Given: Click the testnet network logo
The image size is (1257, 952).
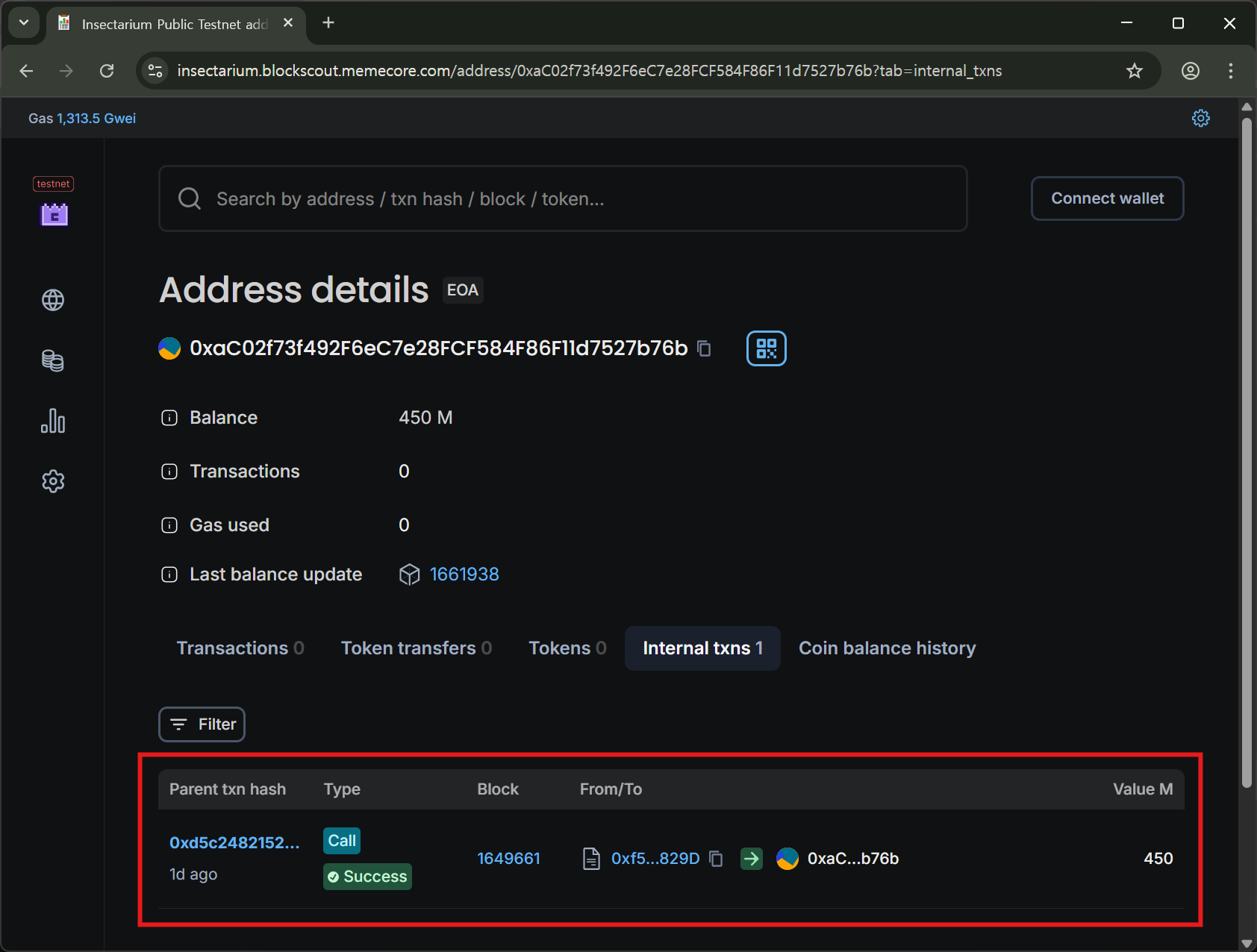Looking at the screenshot, I should pos(54,214).
